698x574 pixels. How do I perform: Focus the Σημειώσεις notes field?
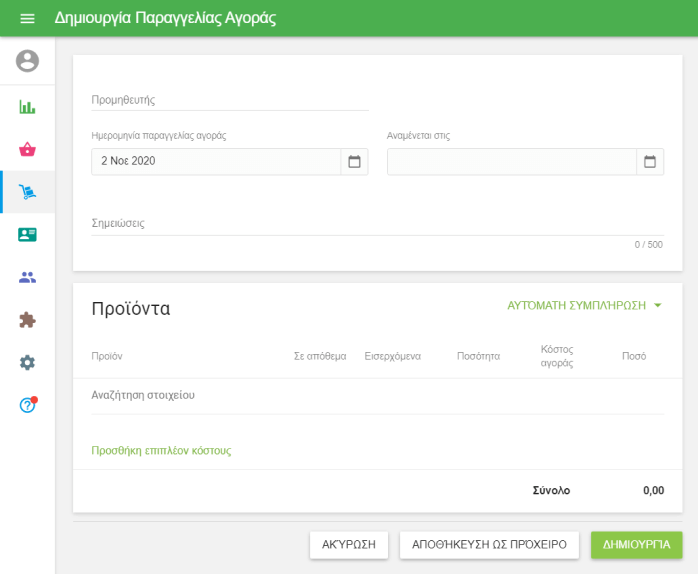(377, 223)
